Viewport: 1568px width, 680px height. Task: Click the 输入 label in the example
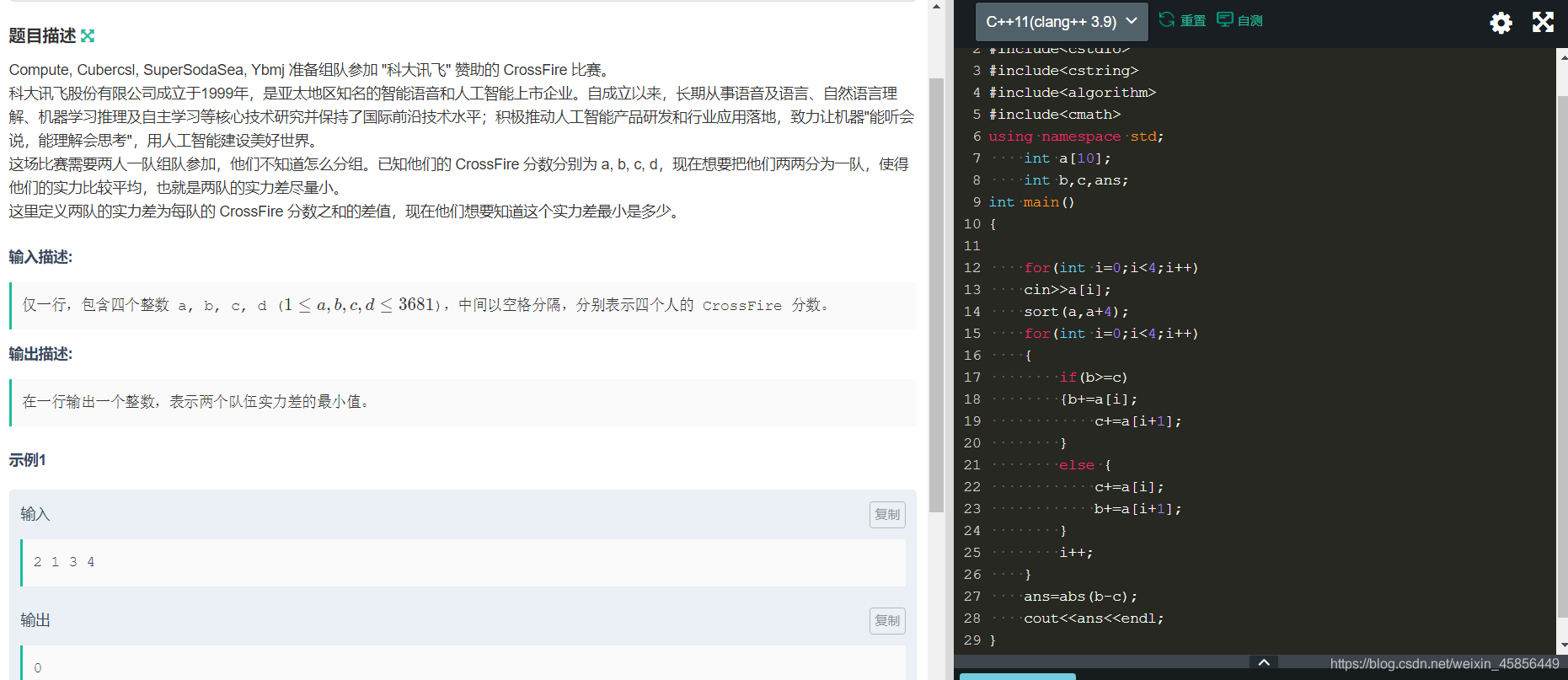(35, 514)
